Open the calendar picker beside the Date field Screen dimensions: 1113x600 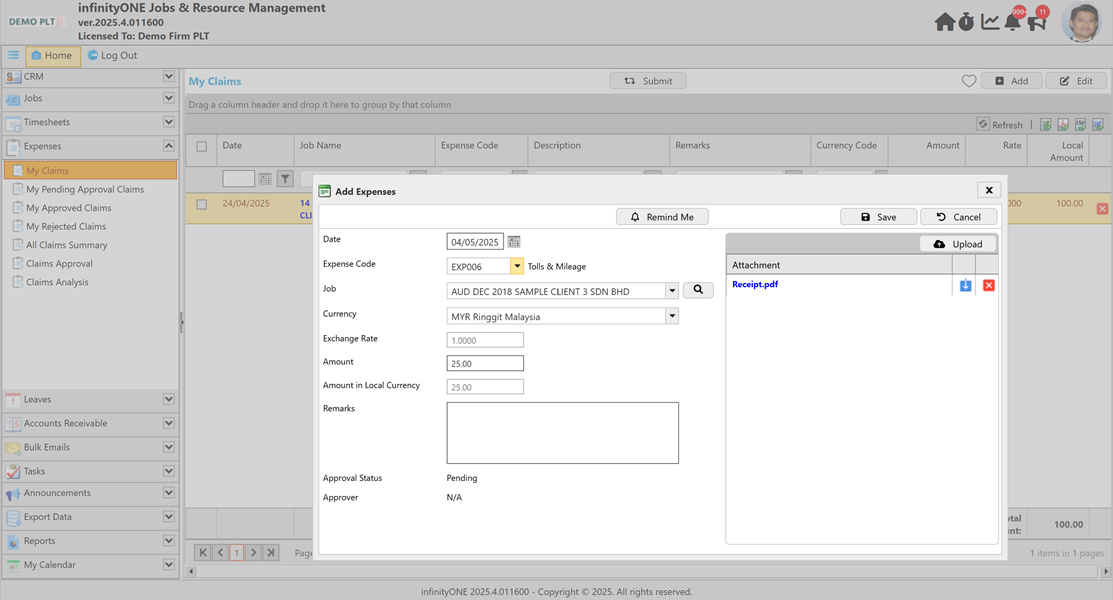point(512,241)
